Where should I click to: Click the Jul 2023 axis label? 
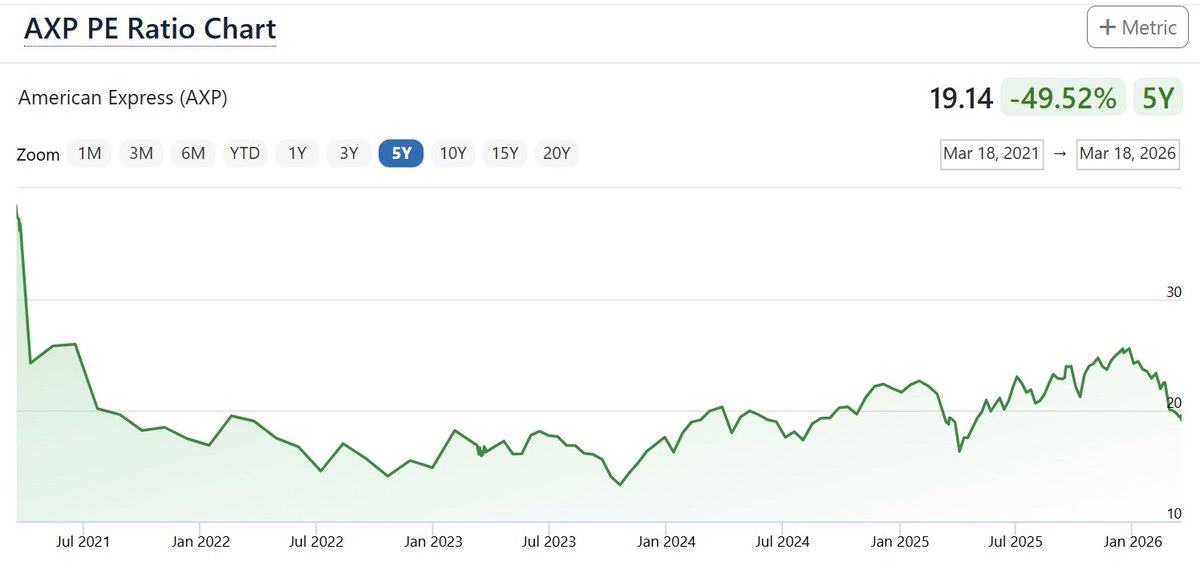pyautogui.click(x=549, y=541)
